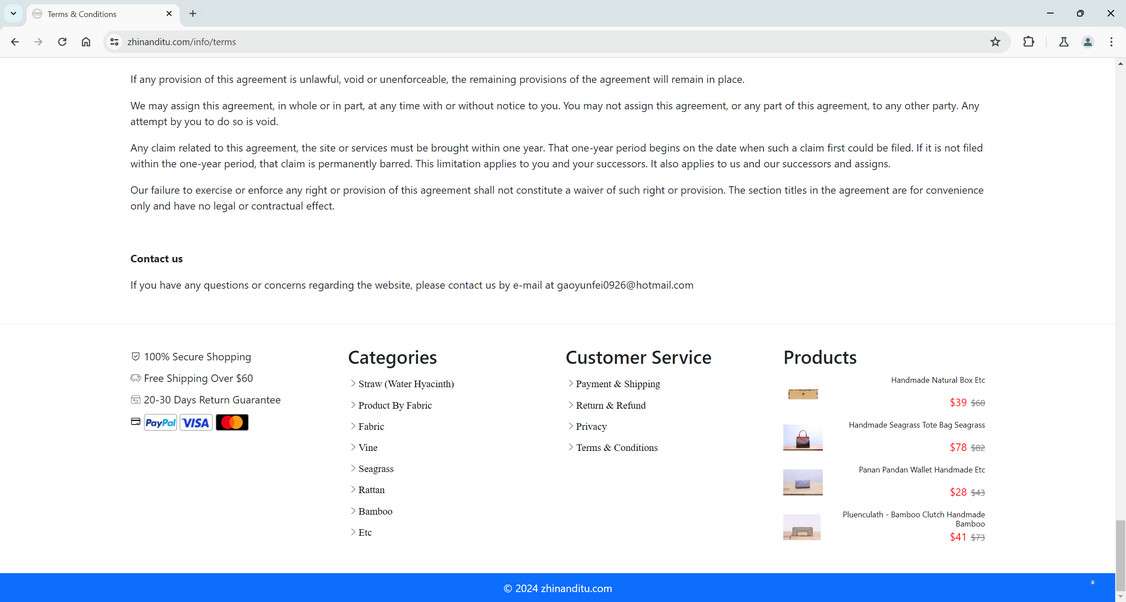The height and width of the screenshot is (602, 1126).
Task: Expand the Seagrass category chevron
Action: tap(353, 468)
